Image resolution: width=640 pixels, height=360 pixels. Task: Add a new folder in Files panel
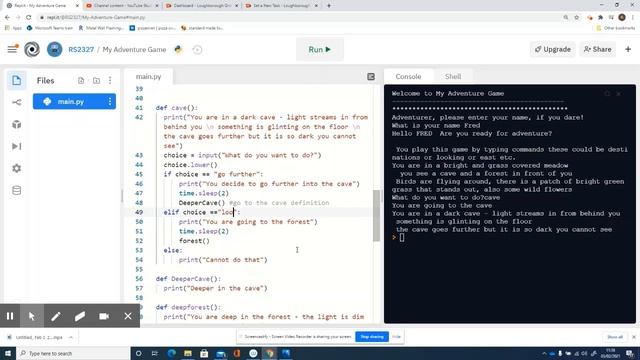(x=96, y=80)
